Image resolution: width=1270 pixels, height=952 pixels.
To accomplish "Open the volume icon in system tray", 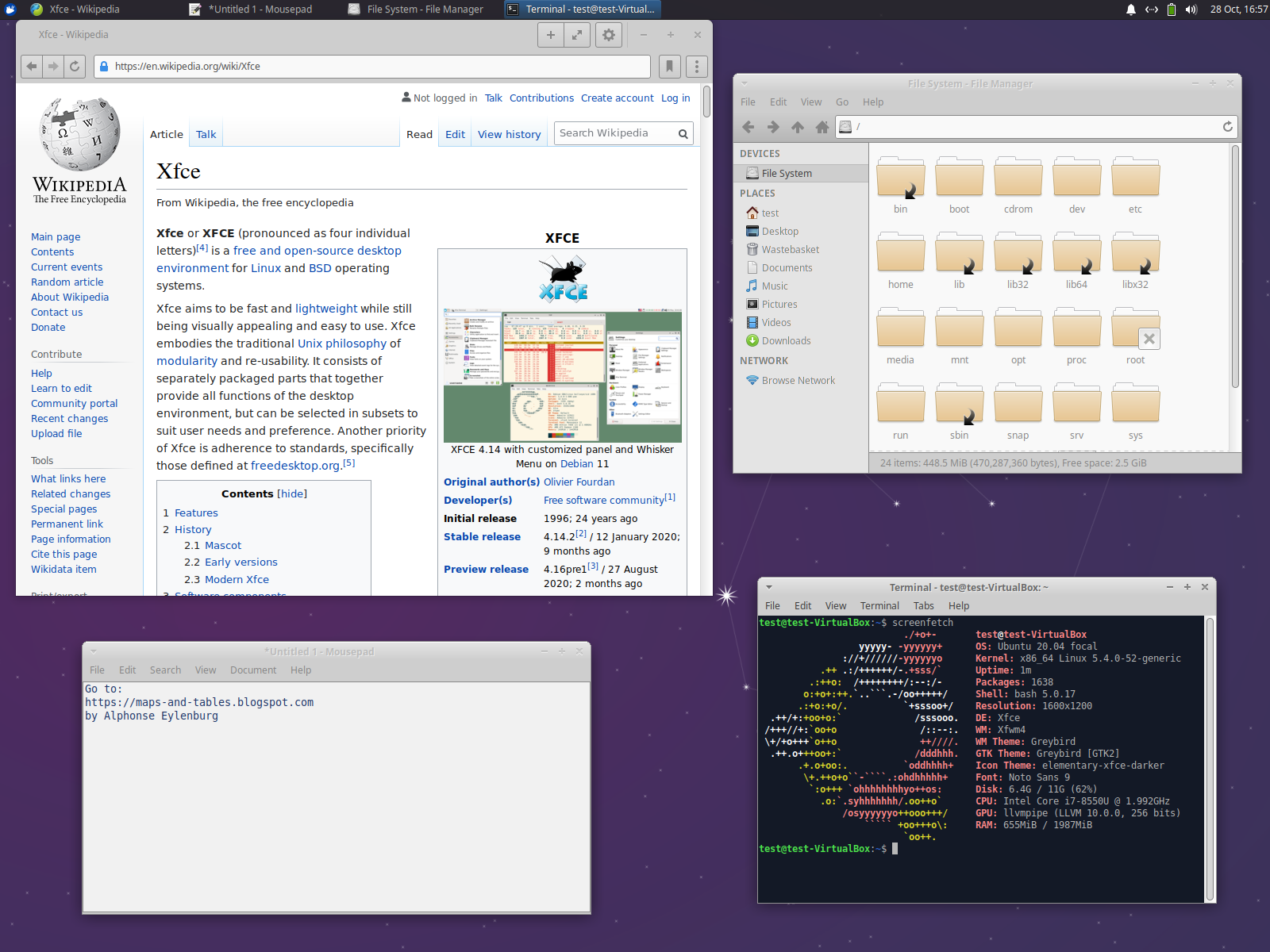I will click(1191, 10).
